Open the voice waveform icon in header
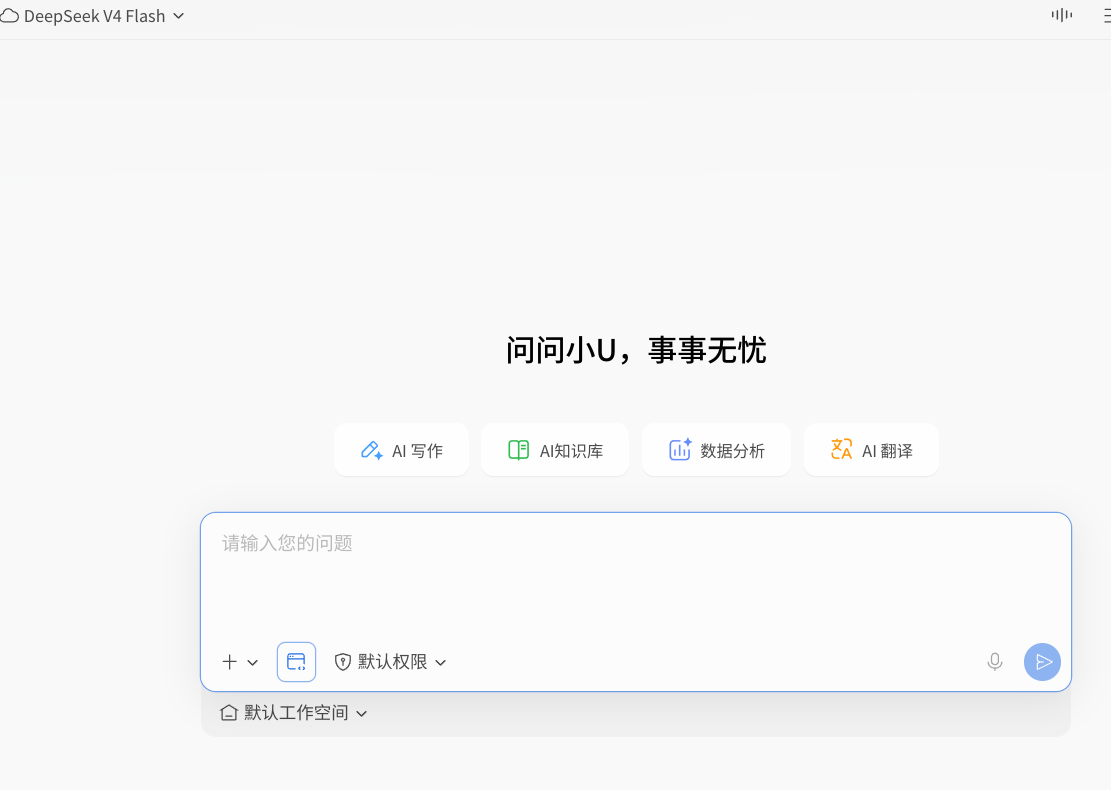Viewport: 1111px width, 790px height. pyautogui.click(x=1061, y=15)
